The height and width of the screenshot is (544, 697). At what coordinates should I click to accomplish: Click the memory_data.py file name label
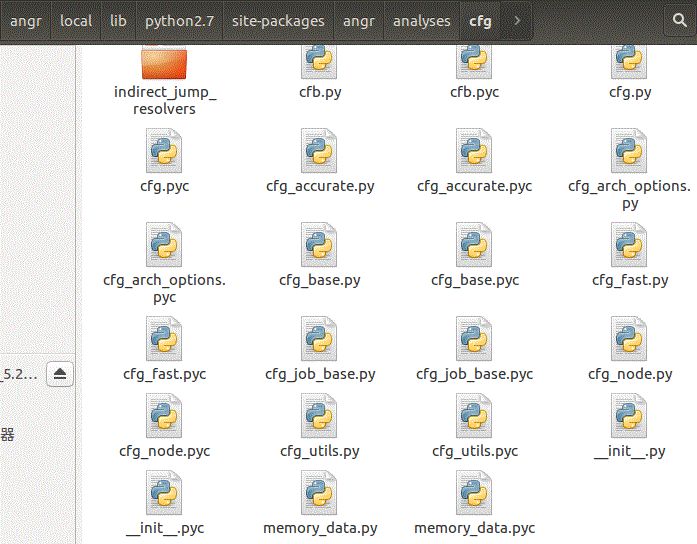pos(320,528)
